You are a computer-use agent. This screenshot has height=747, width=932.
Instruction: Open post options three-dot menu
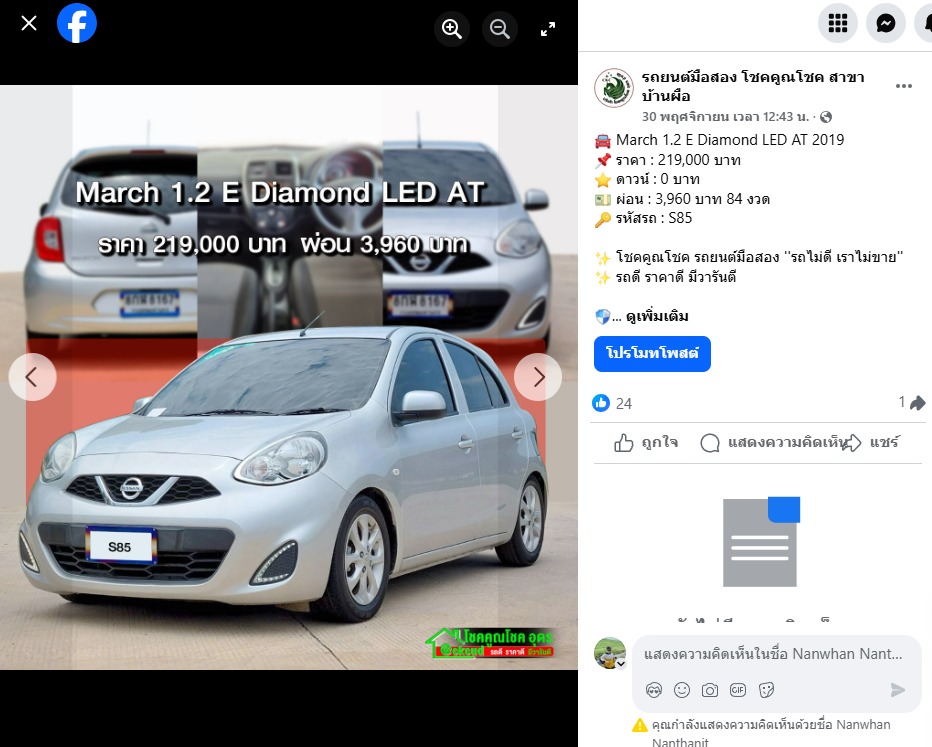(x=903, y=86)
